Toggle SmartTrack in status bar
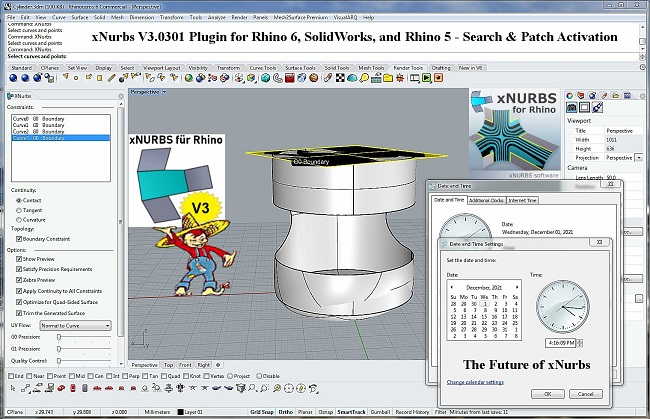 click(352, 412)
